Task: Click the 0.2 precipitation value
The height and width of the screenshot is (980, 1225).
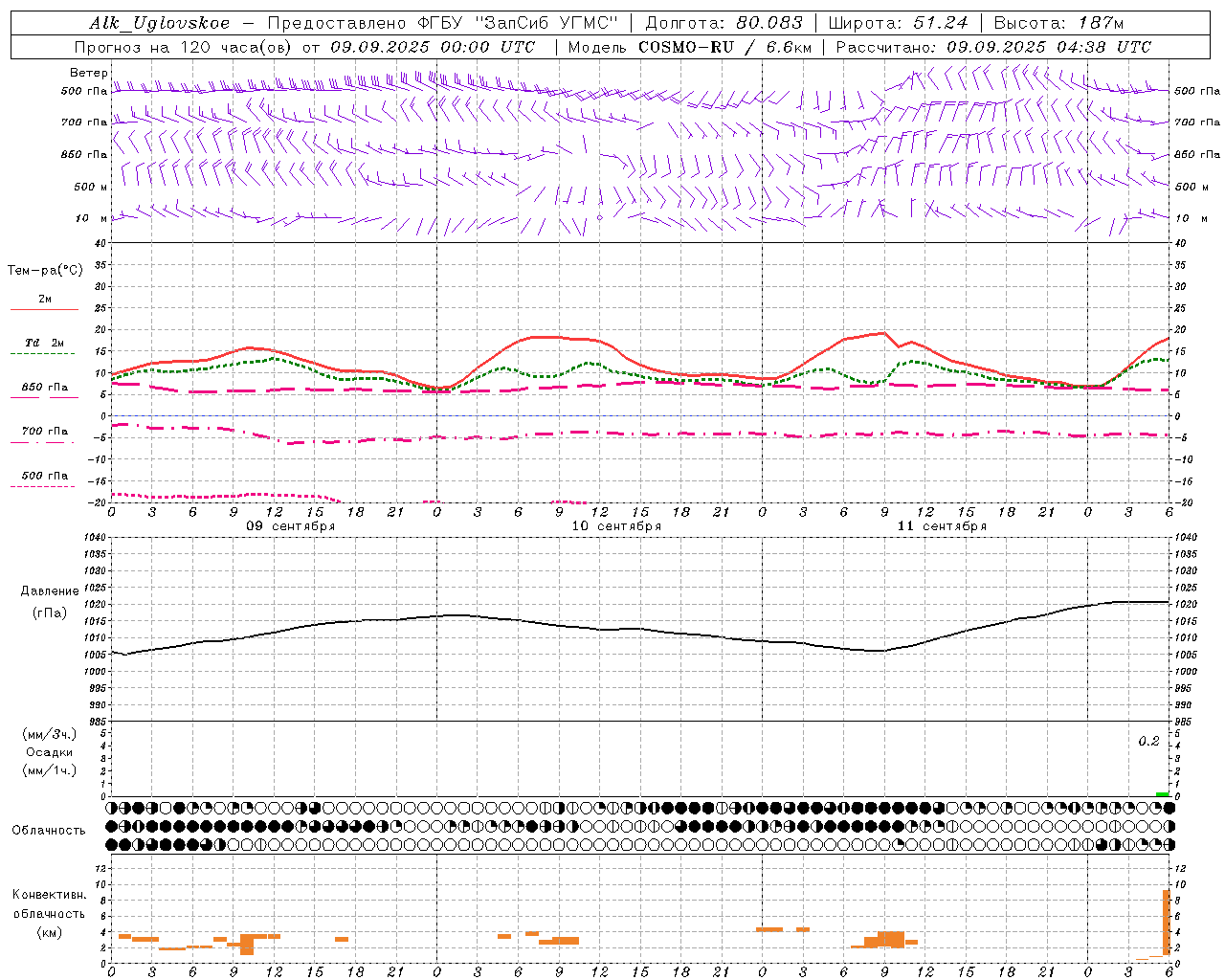Action: [1148, 742]
